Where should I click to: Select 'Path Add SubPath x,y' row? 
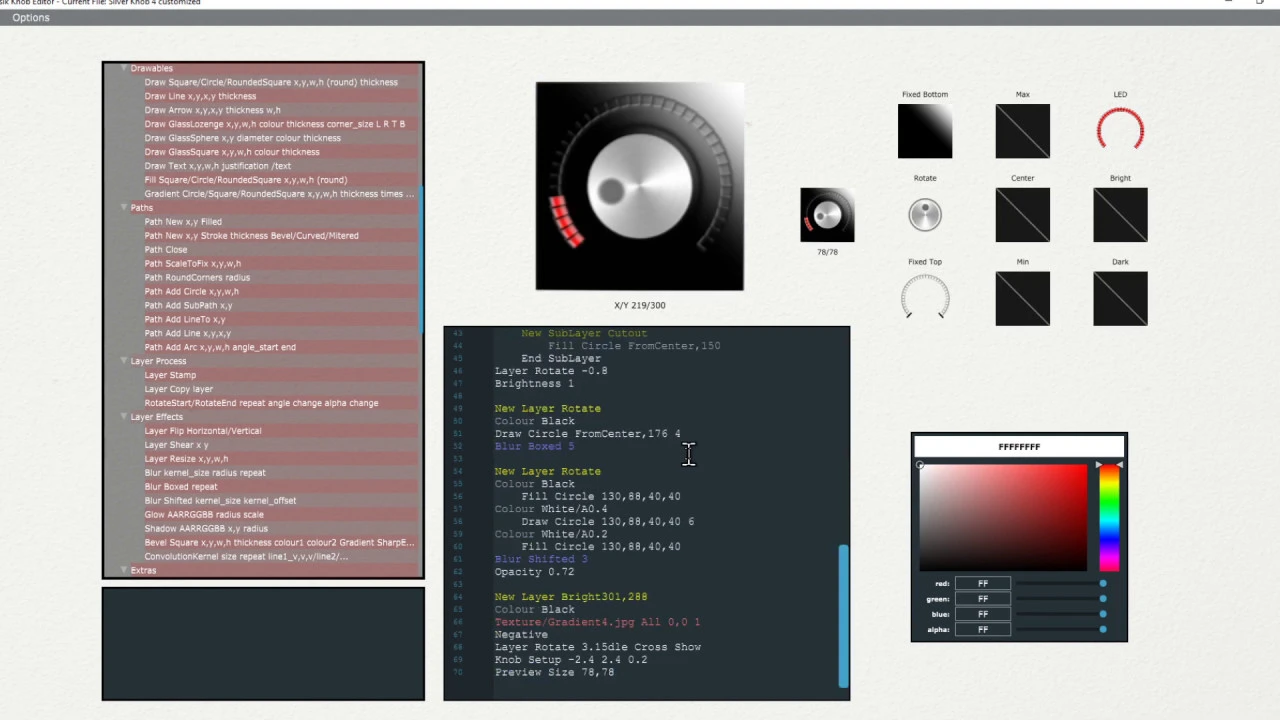pyautogui.click(x=188, y=306)
